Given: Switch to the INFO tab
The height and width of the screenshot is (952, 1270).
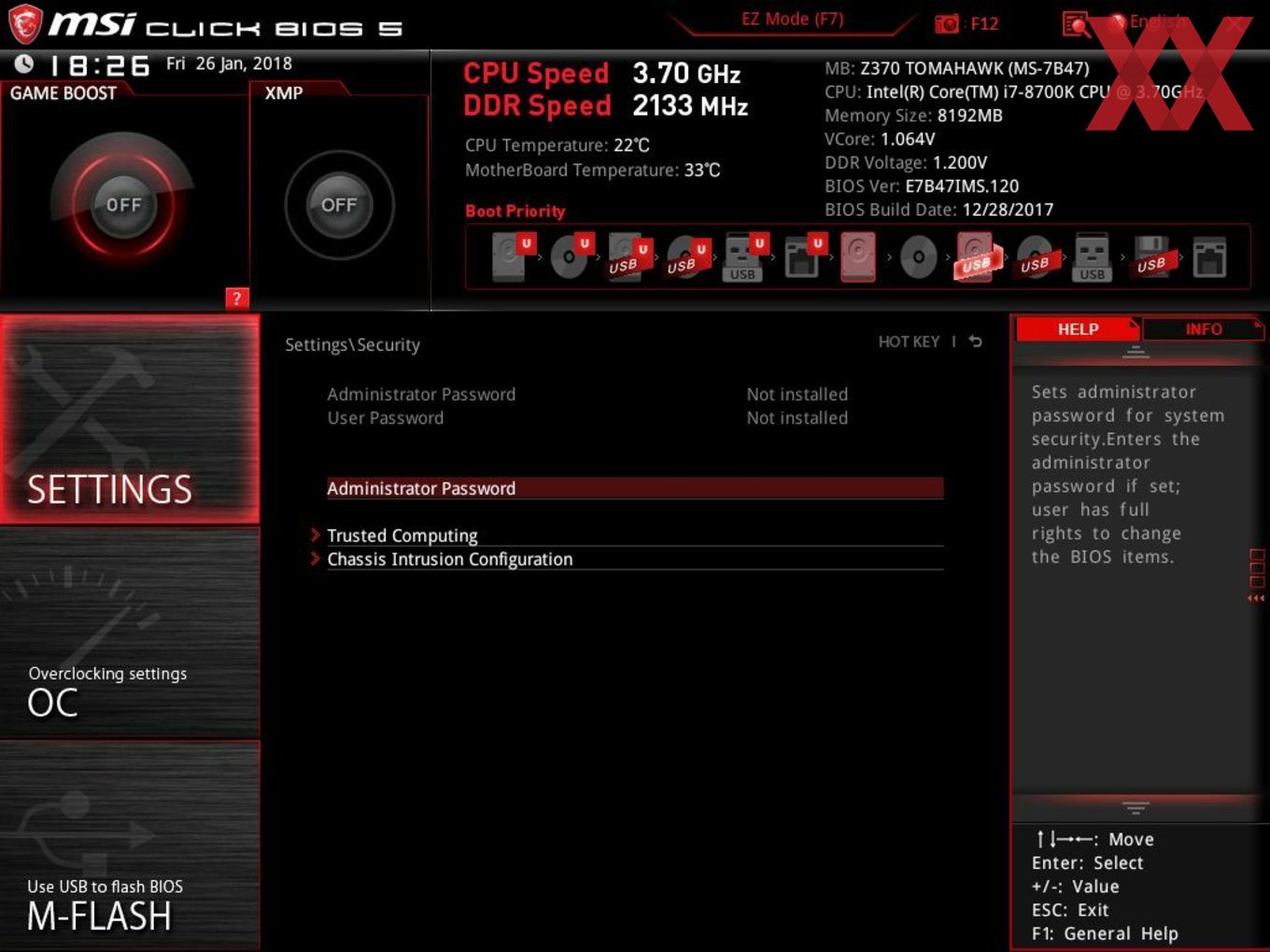Looking at the screenshot, I should [1204, 329].
